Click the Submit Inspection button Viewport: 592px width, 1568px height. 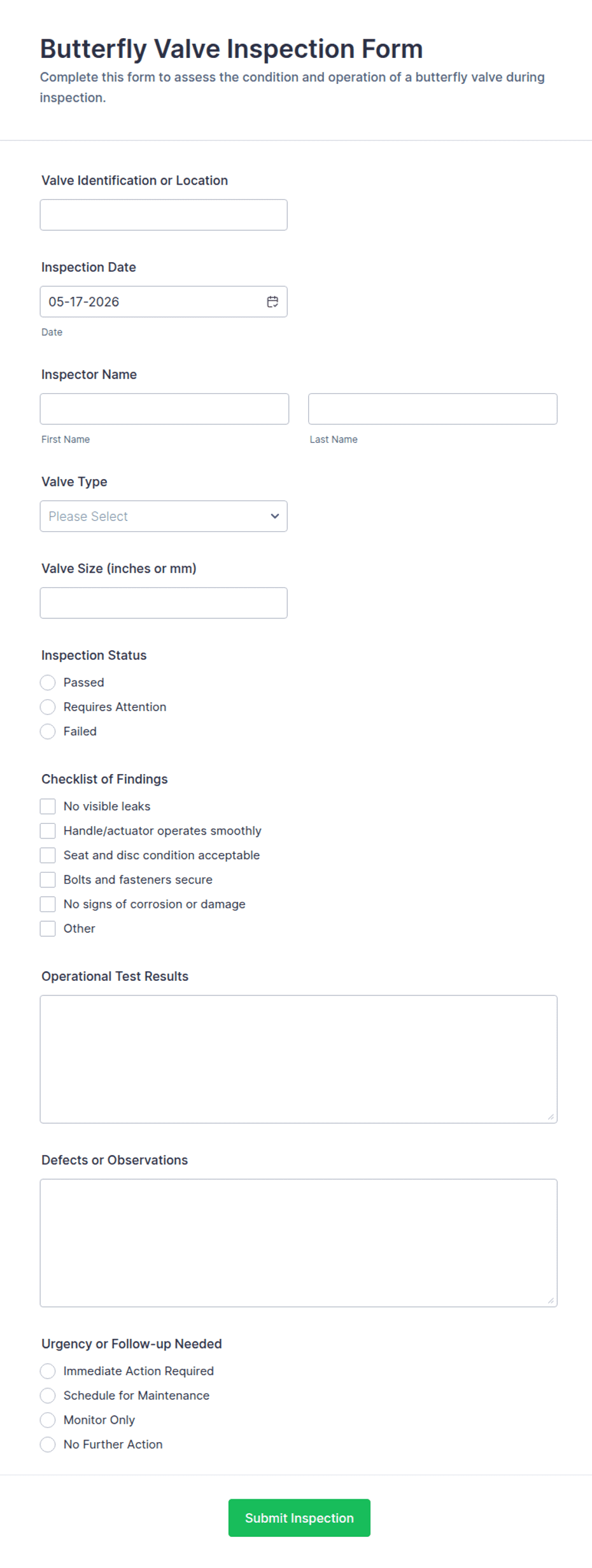(x=299, y=1518)
